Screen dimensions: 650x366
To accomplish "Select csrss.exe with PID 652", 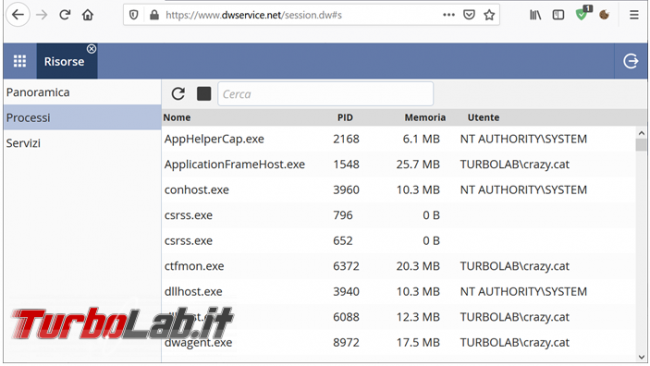I will tap(398, 240).
